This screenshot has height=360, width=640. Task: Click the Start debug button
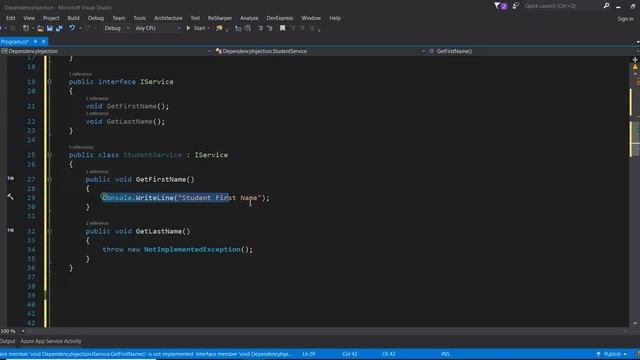point(198,28)
